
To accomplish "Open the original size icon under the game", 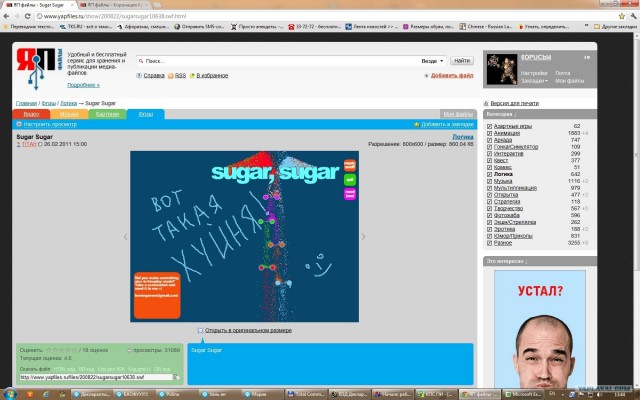I will [200, 330].
